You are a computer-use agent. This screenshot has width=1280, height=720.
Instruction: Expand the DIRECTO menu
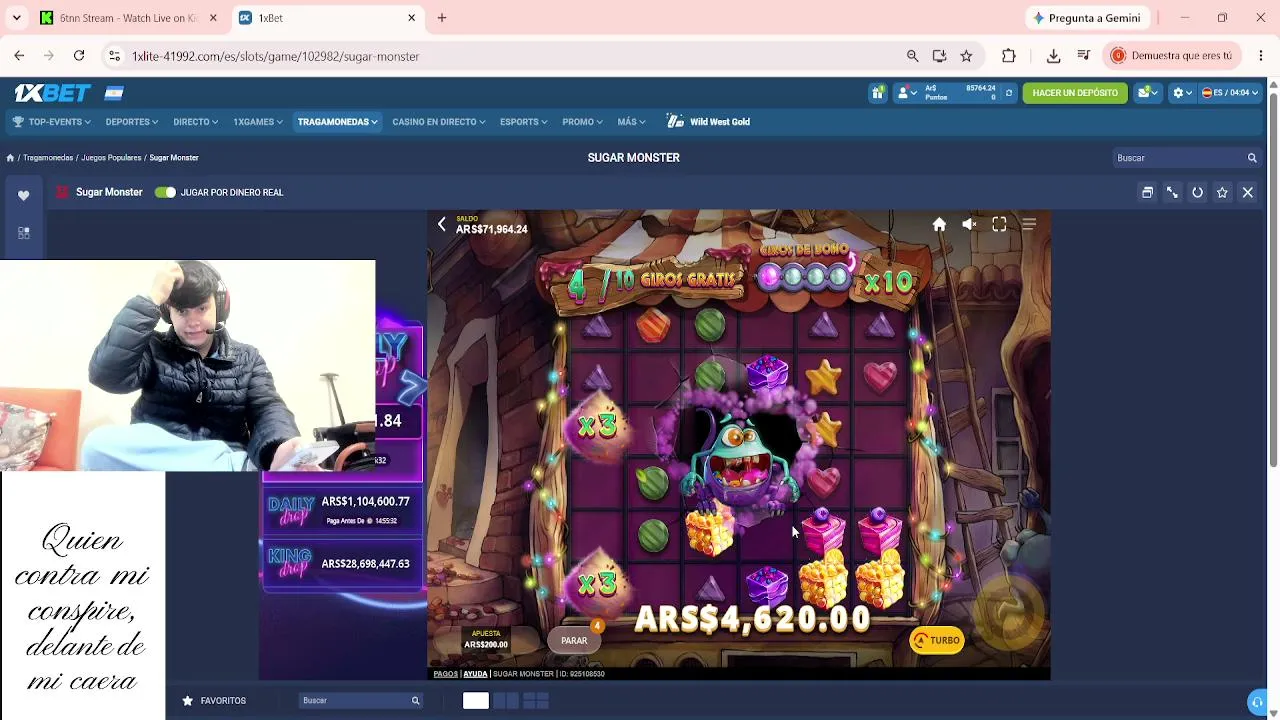click(195, 122)
